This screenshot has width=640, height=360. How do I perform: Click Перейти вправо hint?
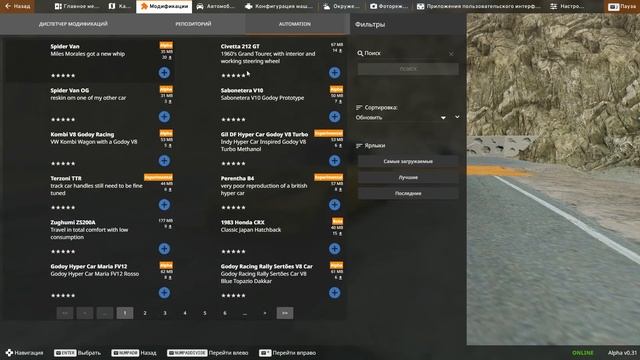tap(287, 353)
